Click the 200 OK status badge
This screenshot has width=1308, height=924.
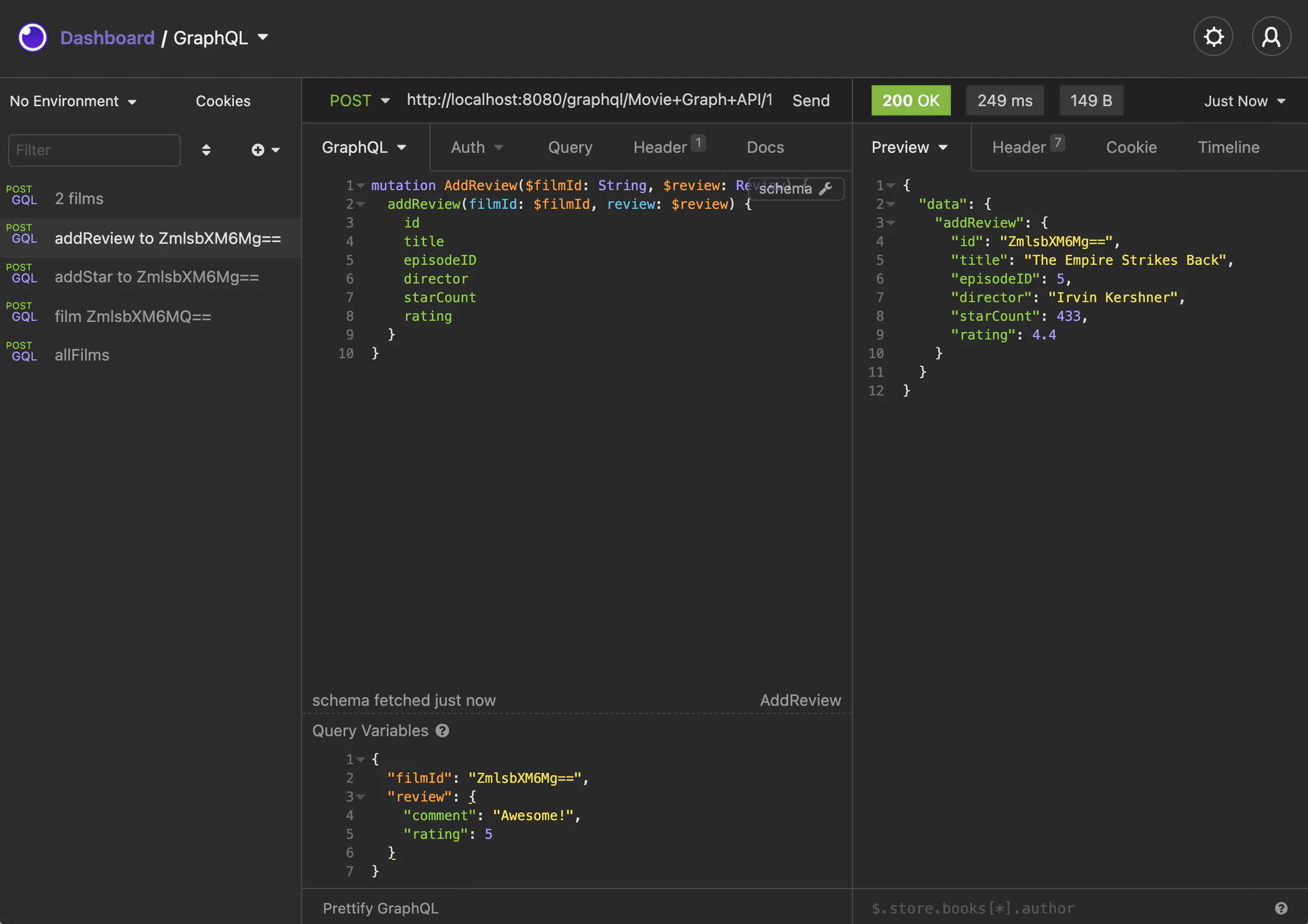pos(911,100)
